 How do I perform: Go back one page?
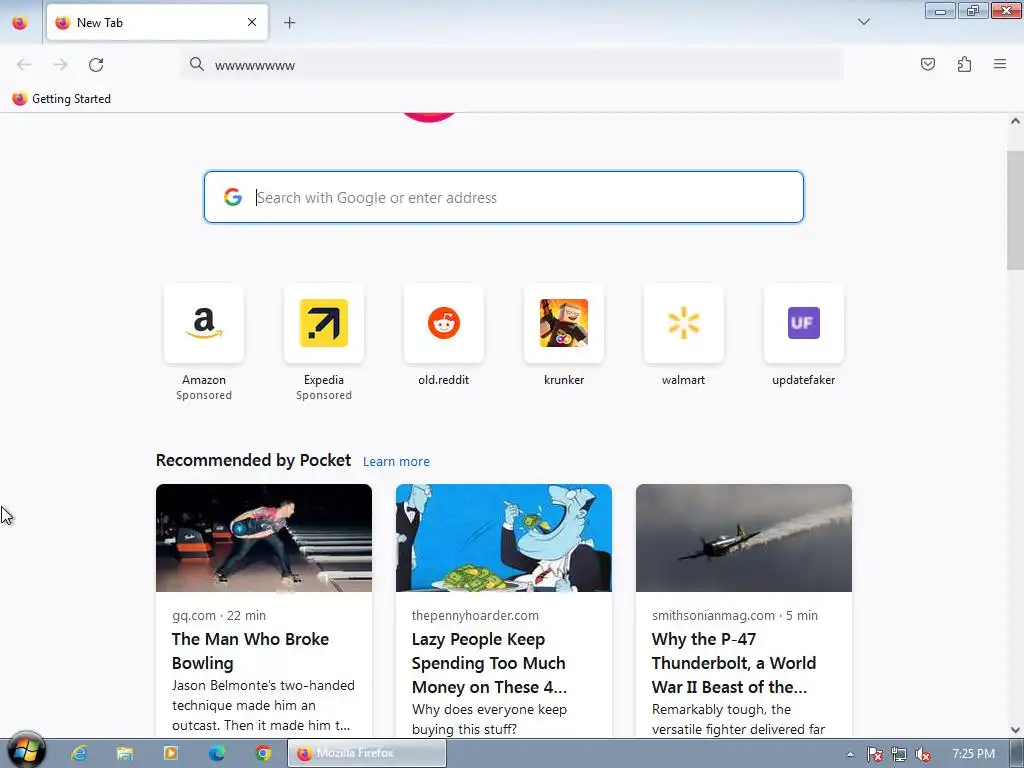[24, 65]
